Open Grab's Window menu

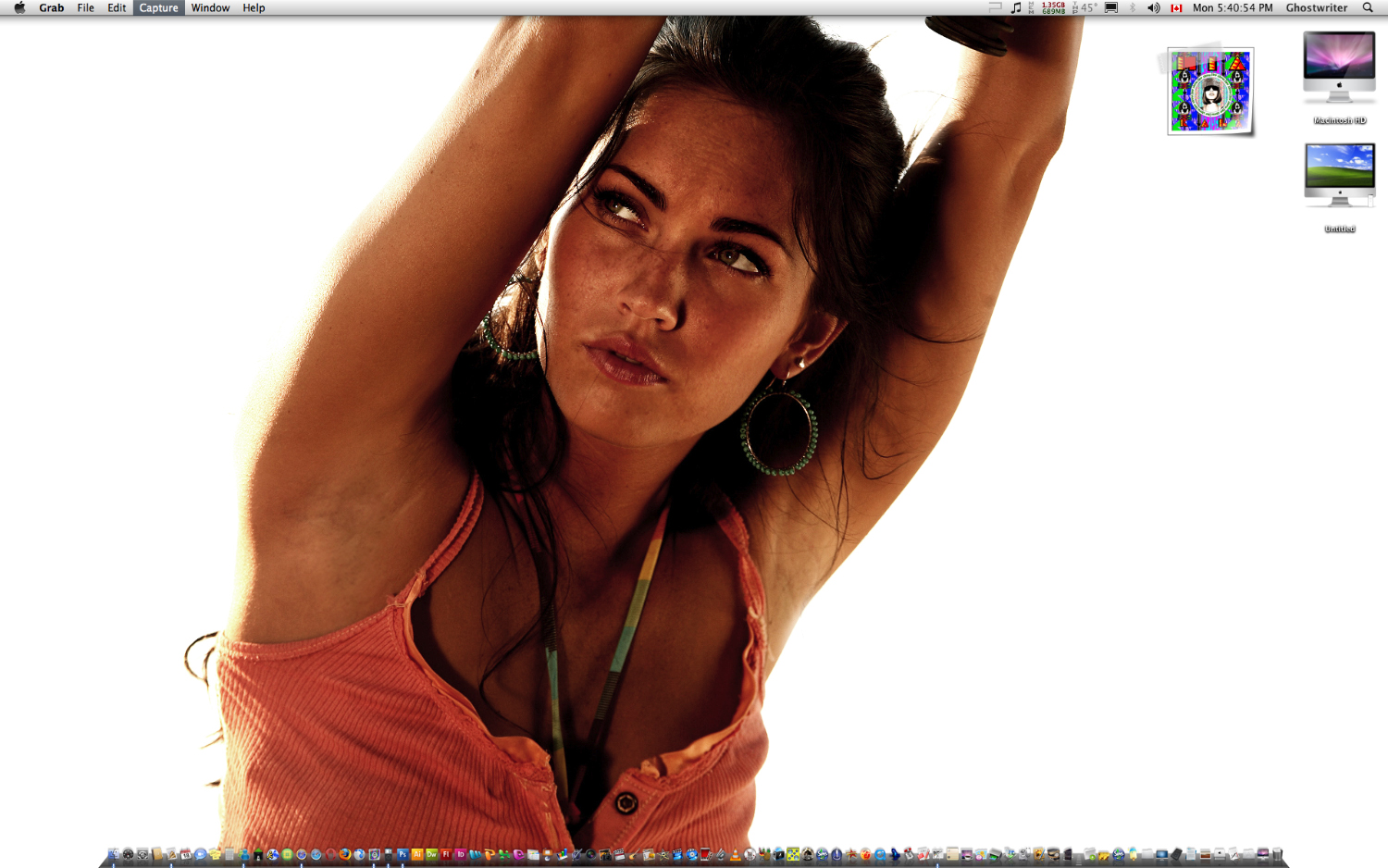(x=210, y=7)
